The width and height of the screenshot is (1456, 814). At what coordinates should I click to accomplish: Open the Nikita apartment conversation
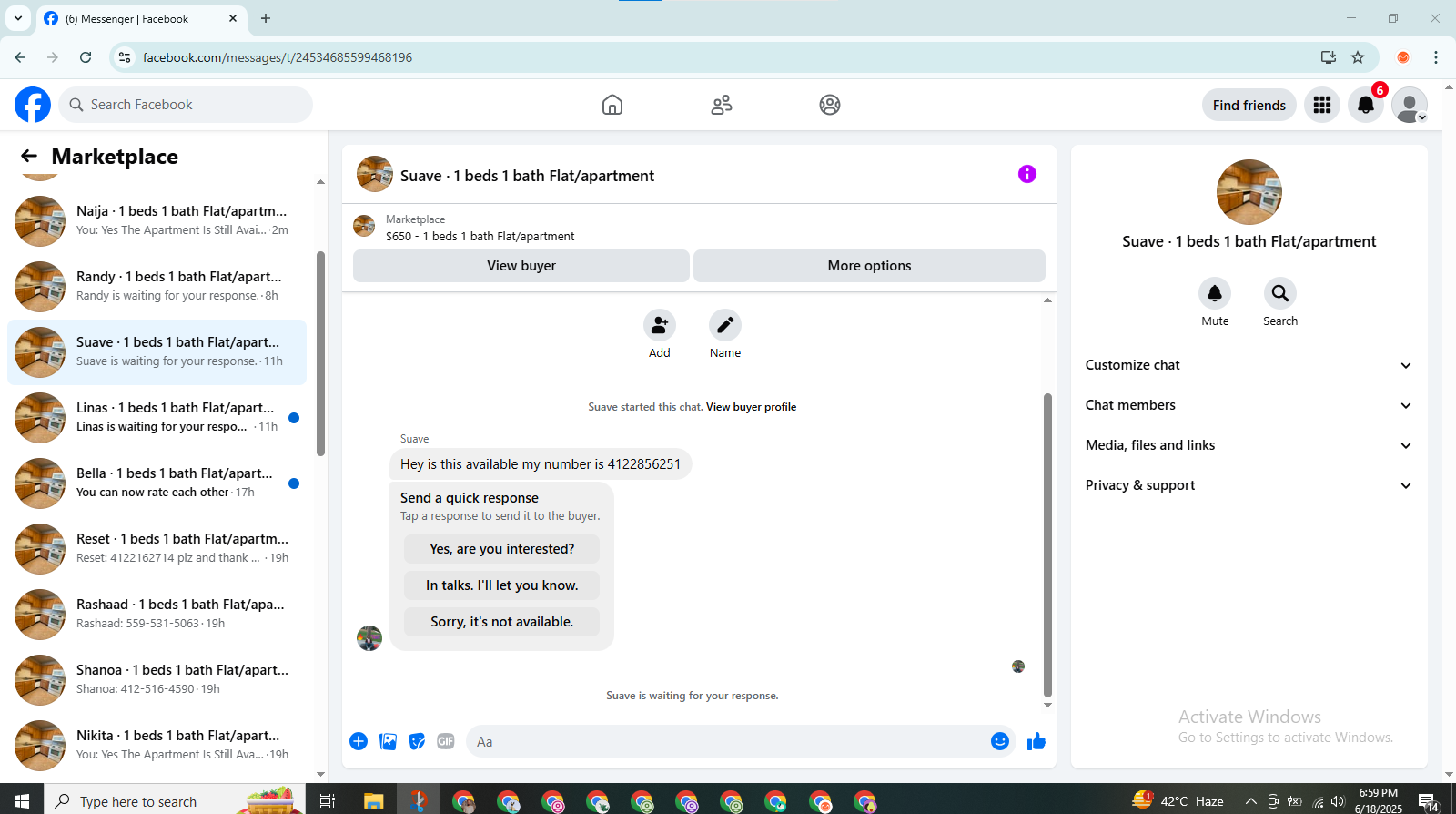tap(157, 746)
